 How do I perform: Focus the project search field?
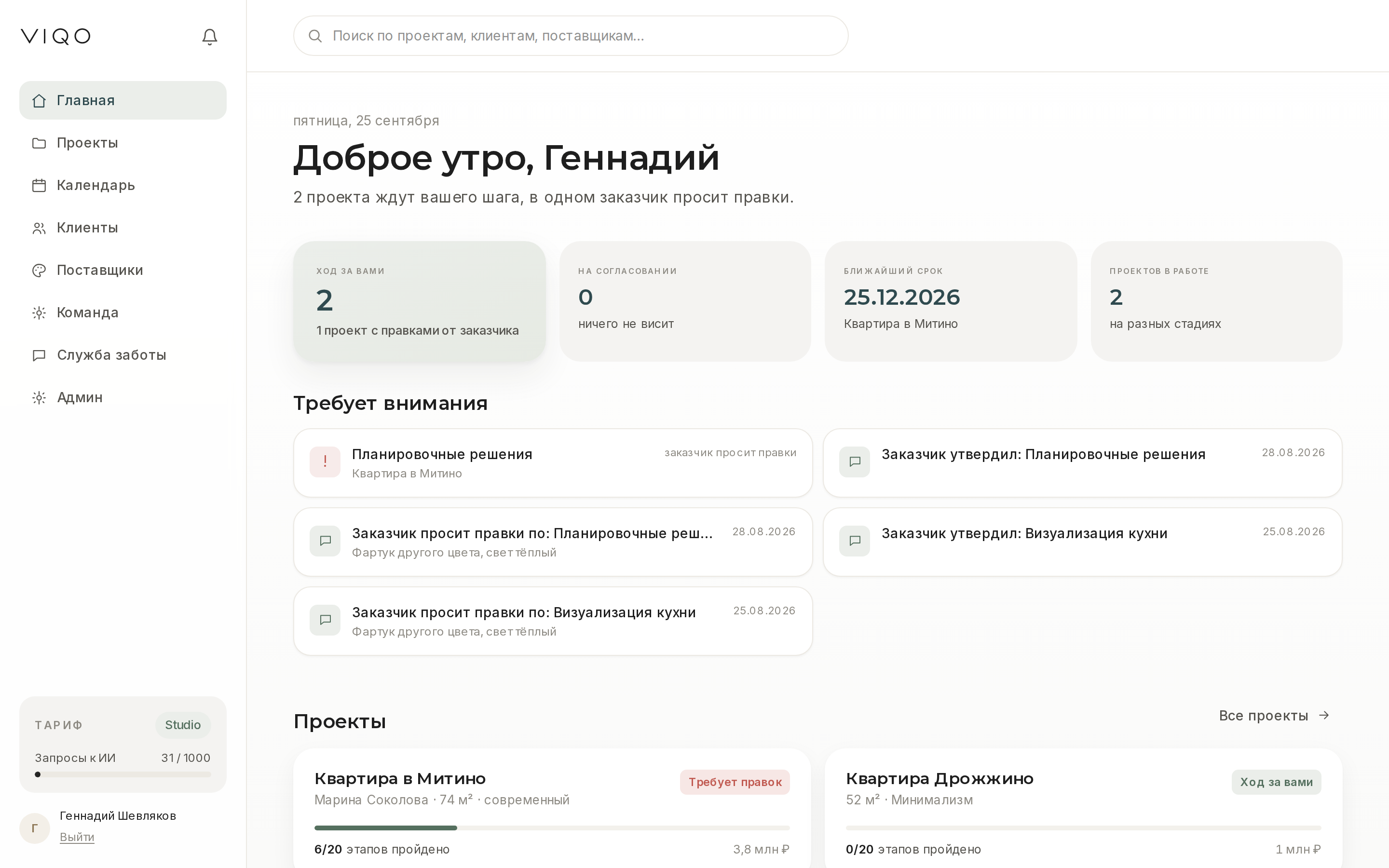coord(571,36)
